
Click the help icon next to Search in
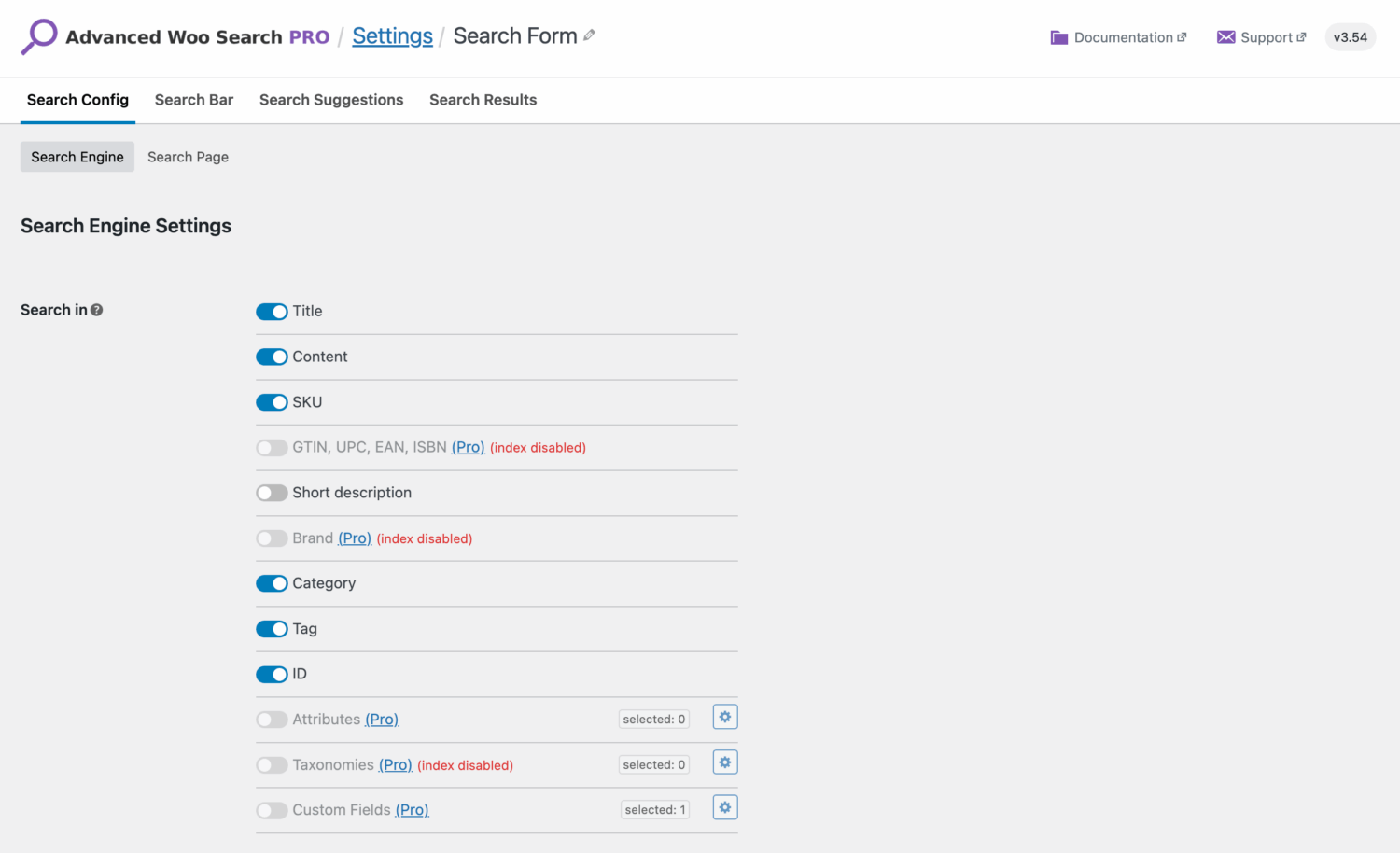click(97, 309)
